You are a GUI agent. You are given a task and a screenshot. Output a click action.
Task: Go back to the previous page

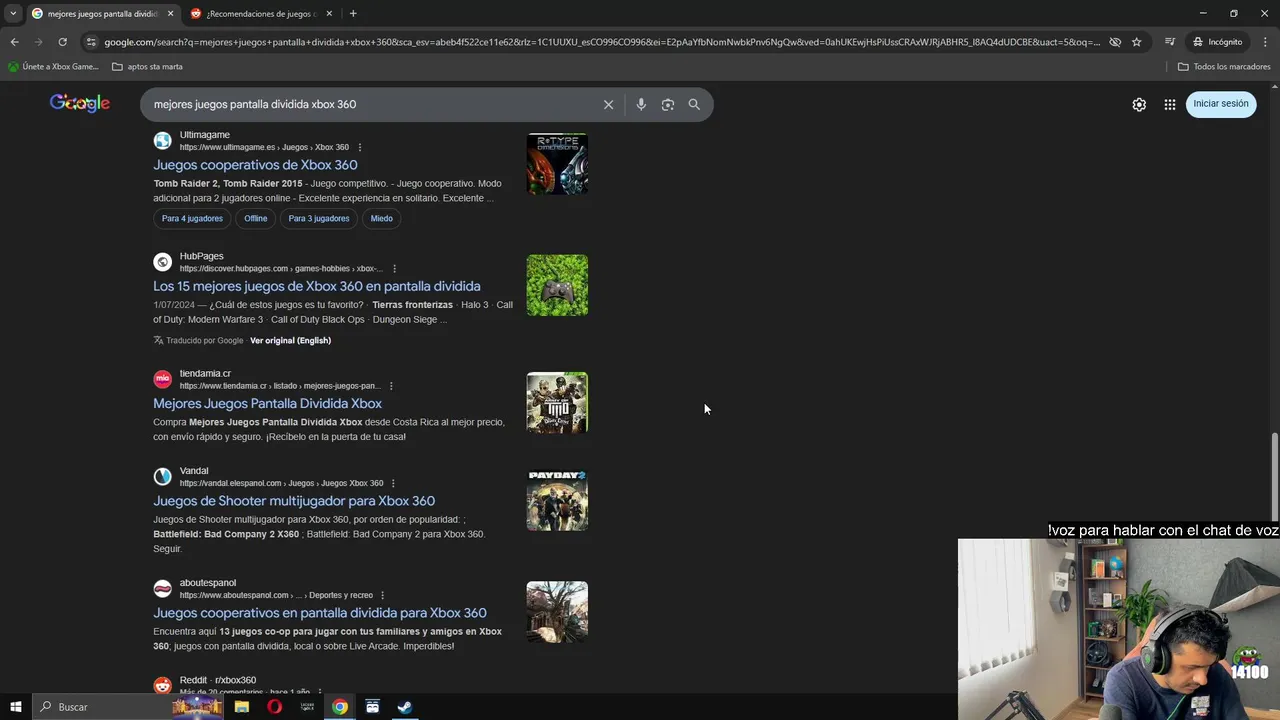14,42
